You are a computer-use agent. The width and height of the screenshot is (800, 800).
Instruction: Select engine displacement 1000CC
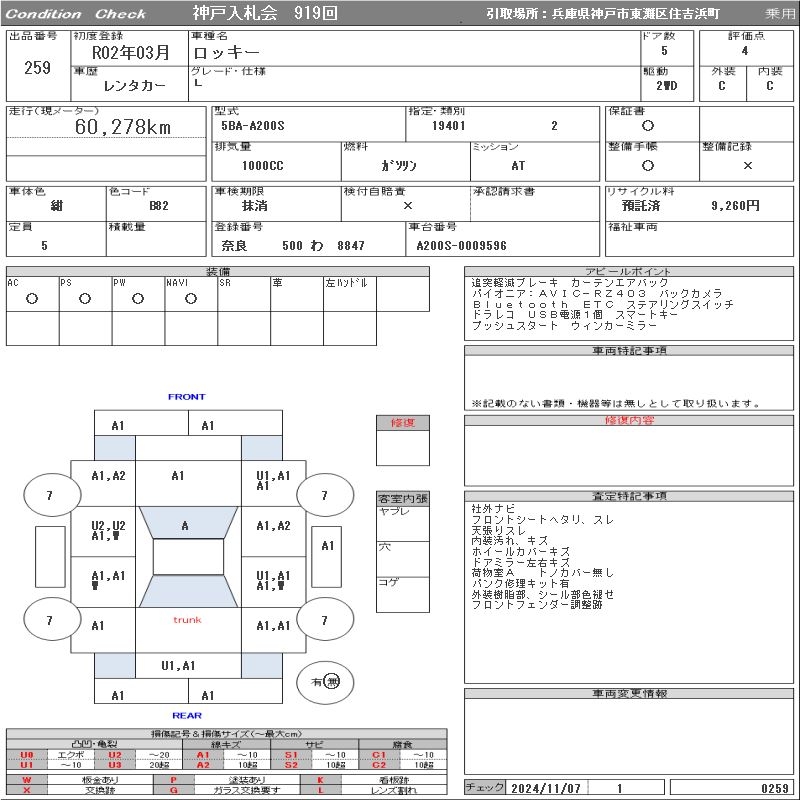(262, 166)
